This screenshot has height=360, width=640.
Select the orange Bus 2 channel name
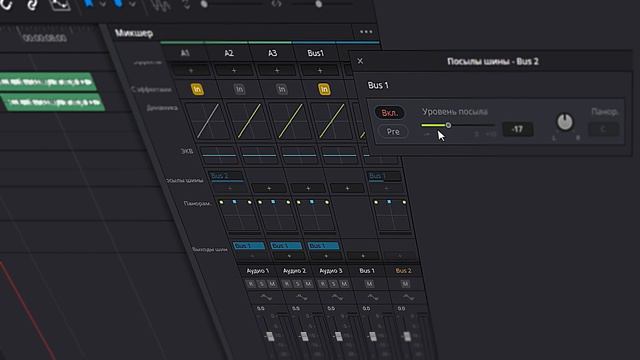[x=403, y=271]
